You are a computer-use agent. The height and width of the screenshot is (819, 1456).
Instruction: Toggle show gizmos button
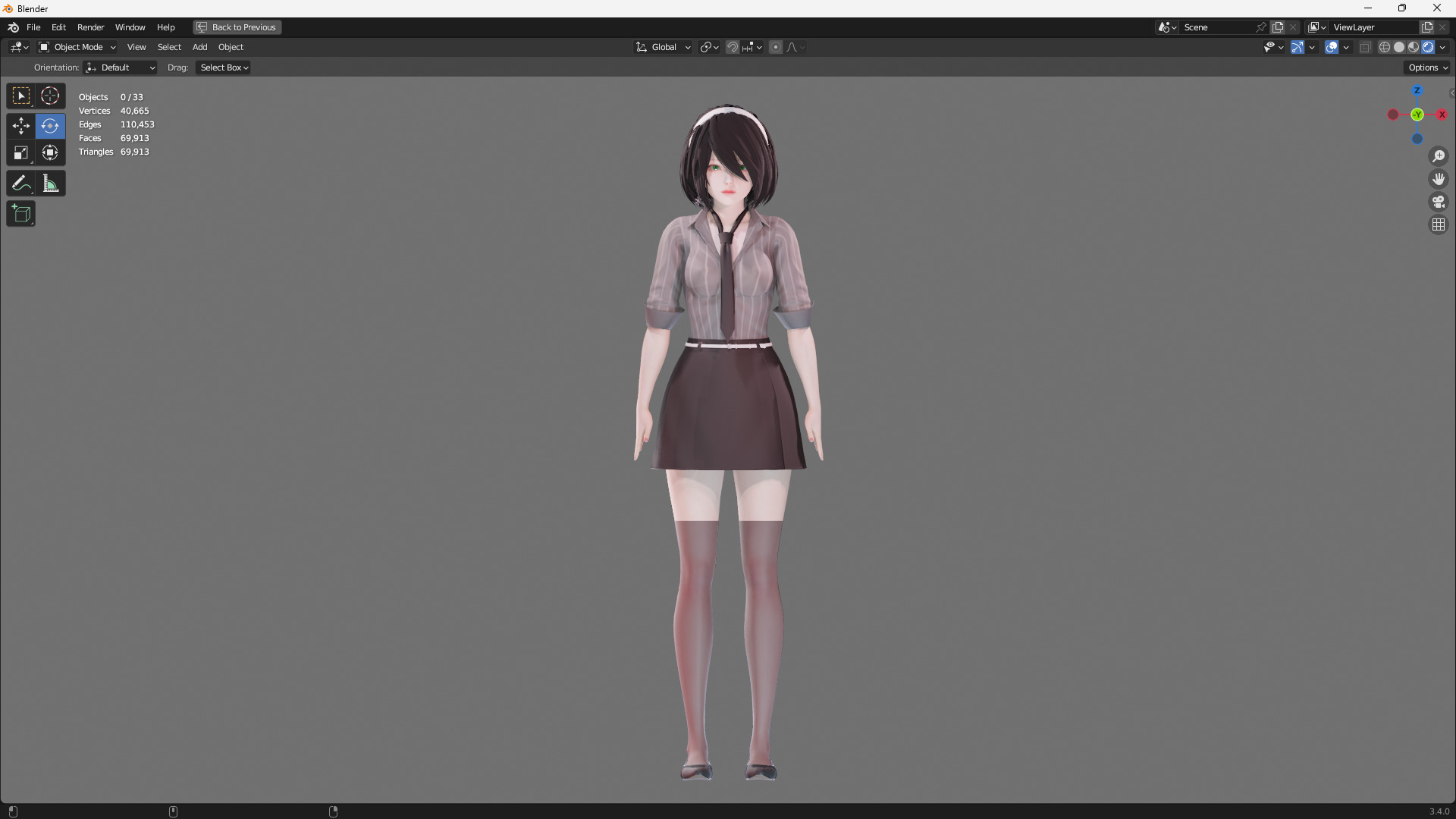pyautogui.click(x=1298, y=47)
